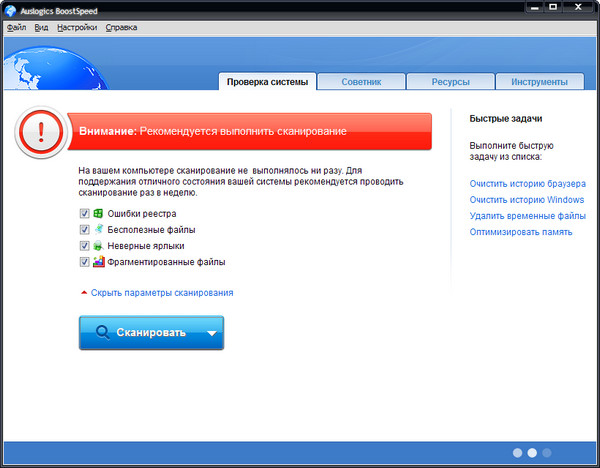
Task: Switch to the Проверка системы tab
Action: tap(267, 82)
